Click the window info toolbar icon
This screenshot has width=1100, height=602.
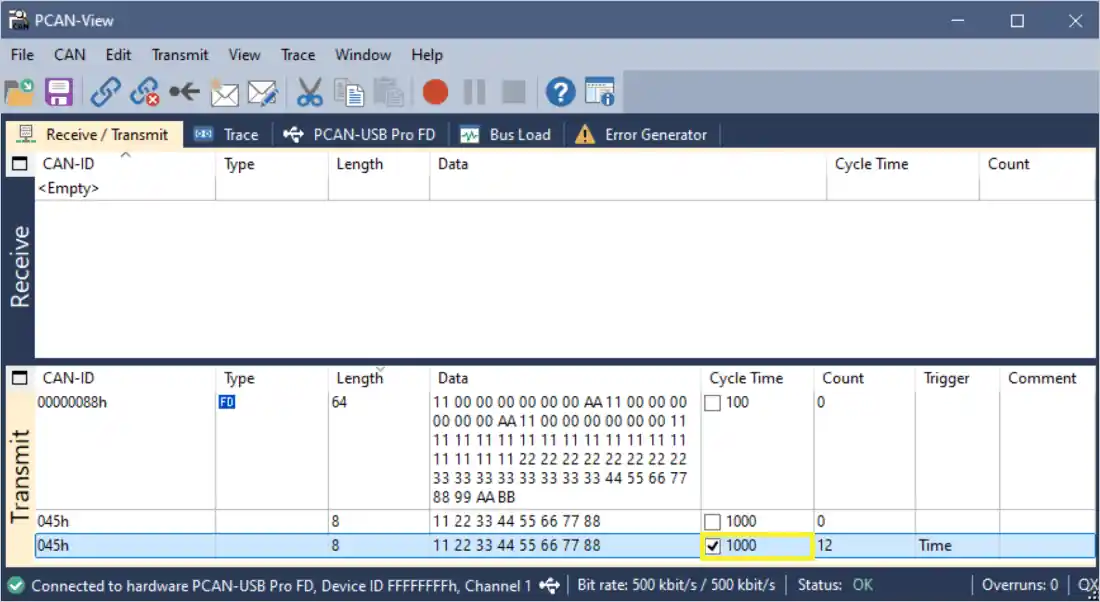pos(600,92)
